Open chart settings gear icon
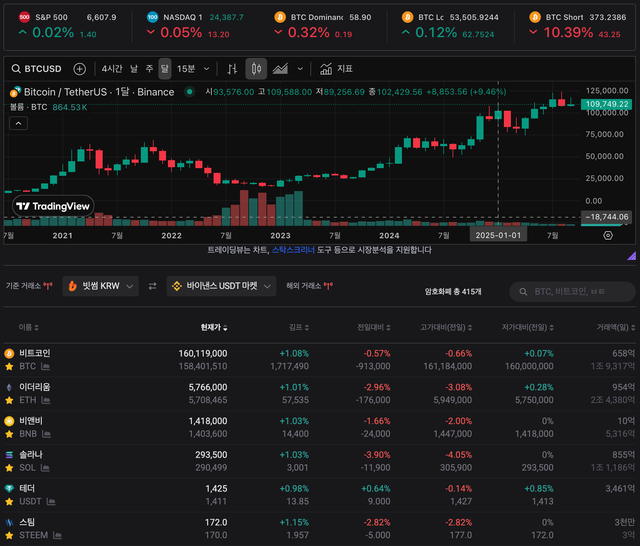 point(607,236)
